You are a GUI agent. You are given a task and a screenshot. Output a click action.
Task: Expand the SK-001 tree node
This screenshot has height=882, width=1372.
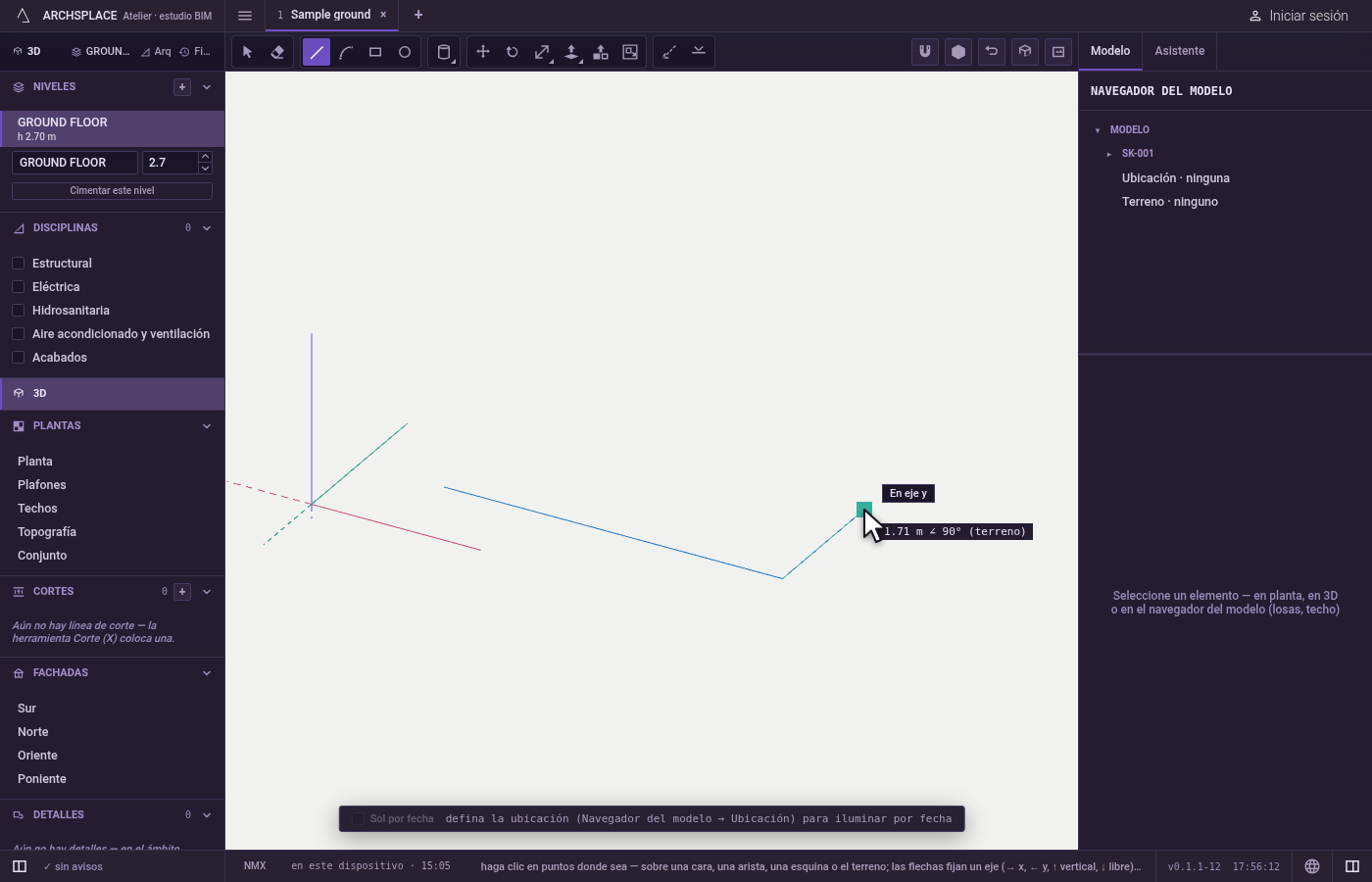[x=1109, y=154]
